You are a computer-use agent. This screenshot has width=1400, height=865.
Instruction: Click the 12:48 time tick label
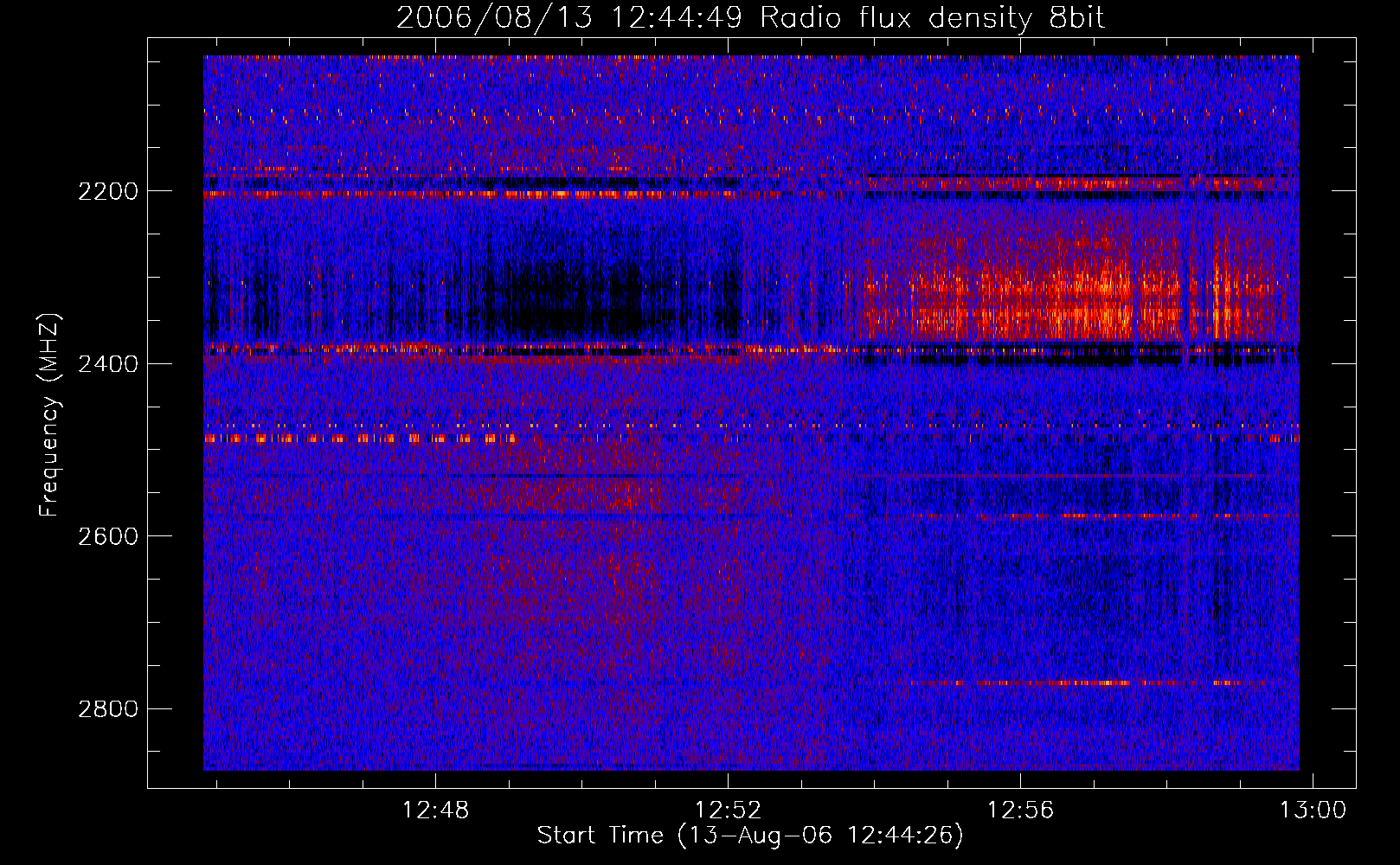pos(435,811)
